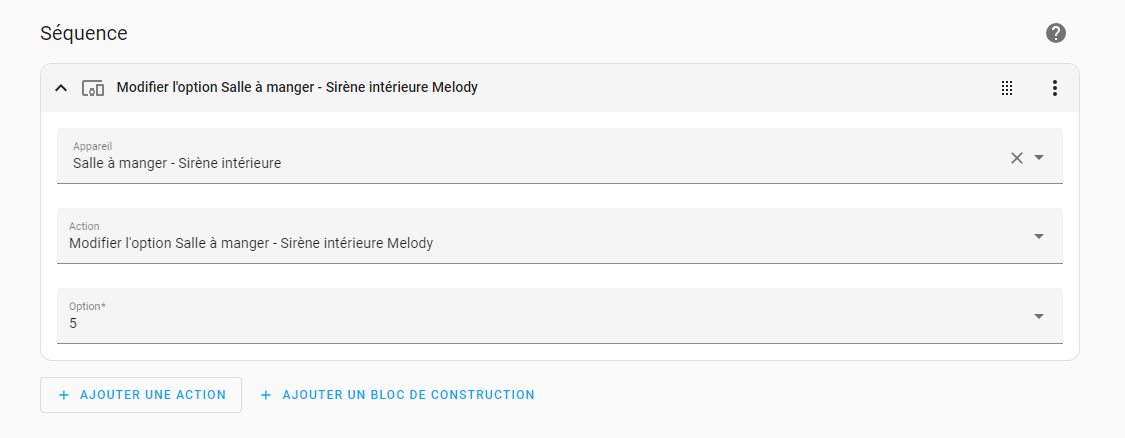Click plus icon beside Ajouter un bloc
Viewport: 1125px width, 438px height.
click(x=266, y=395)
